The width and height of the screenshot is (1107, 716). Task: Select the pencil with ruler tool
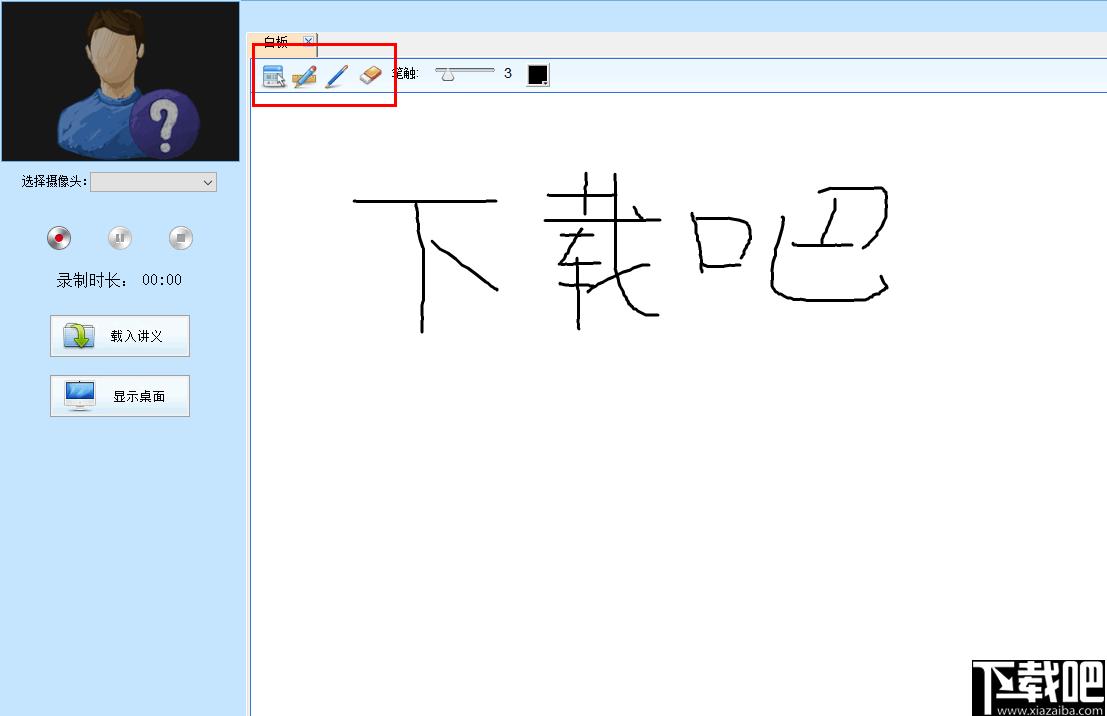[x=305, y=75]
